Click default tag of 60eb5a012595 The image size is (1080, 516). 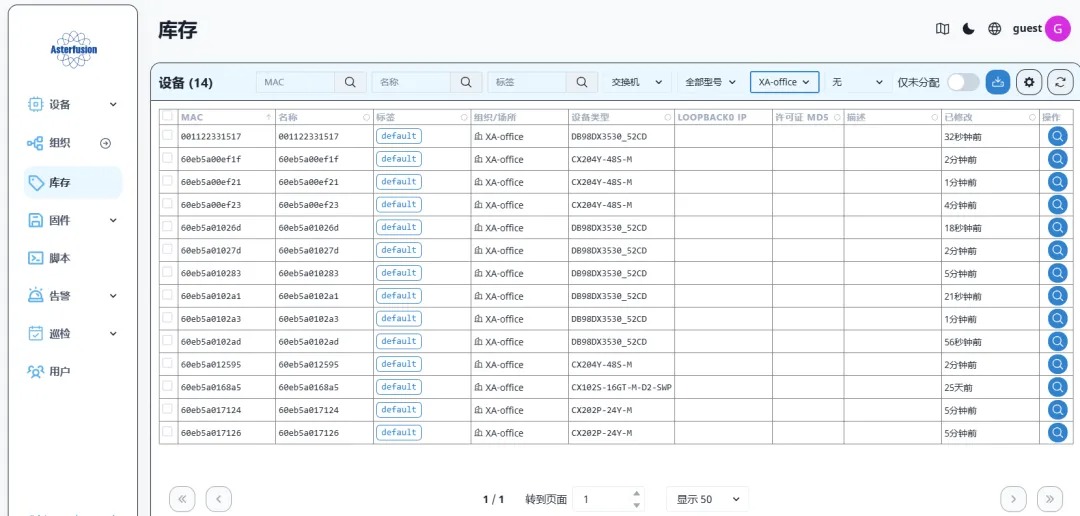point(399,364)
